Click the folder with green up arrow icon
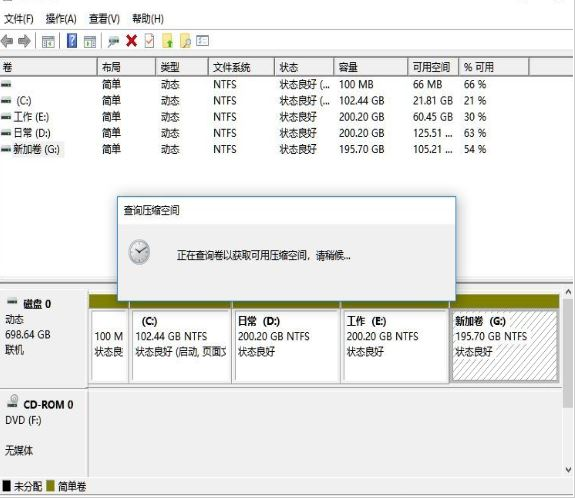579x500 pixels. 168,41
